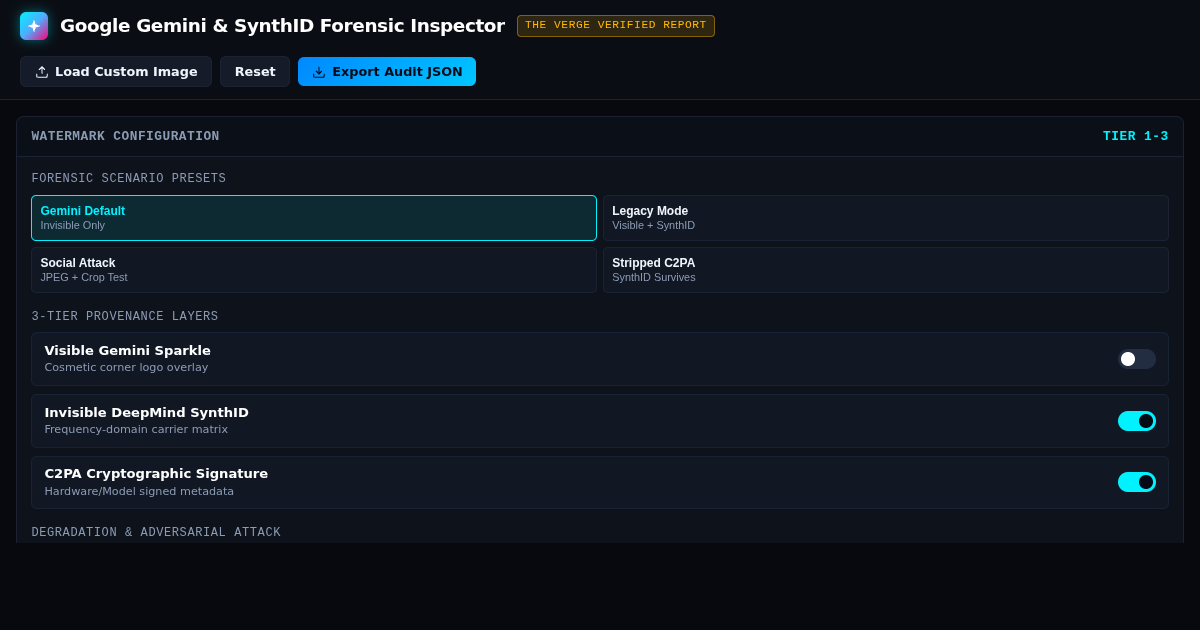Click the Gemini sparkle app logo icon
Viewport: 1200px width, 630px height.
click(x=34, y=26)
